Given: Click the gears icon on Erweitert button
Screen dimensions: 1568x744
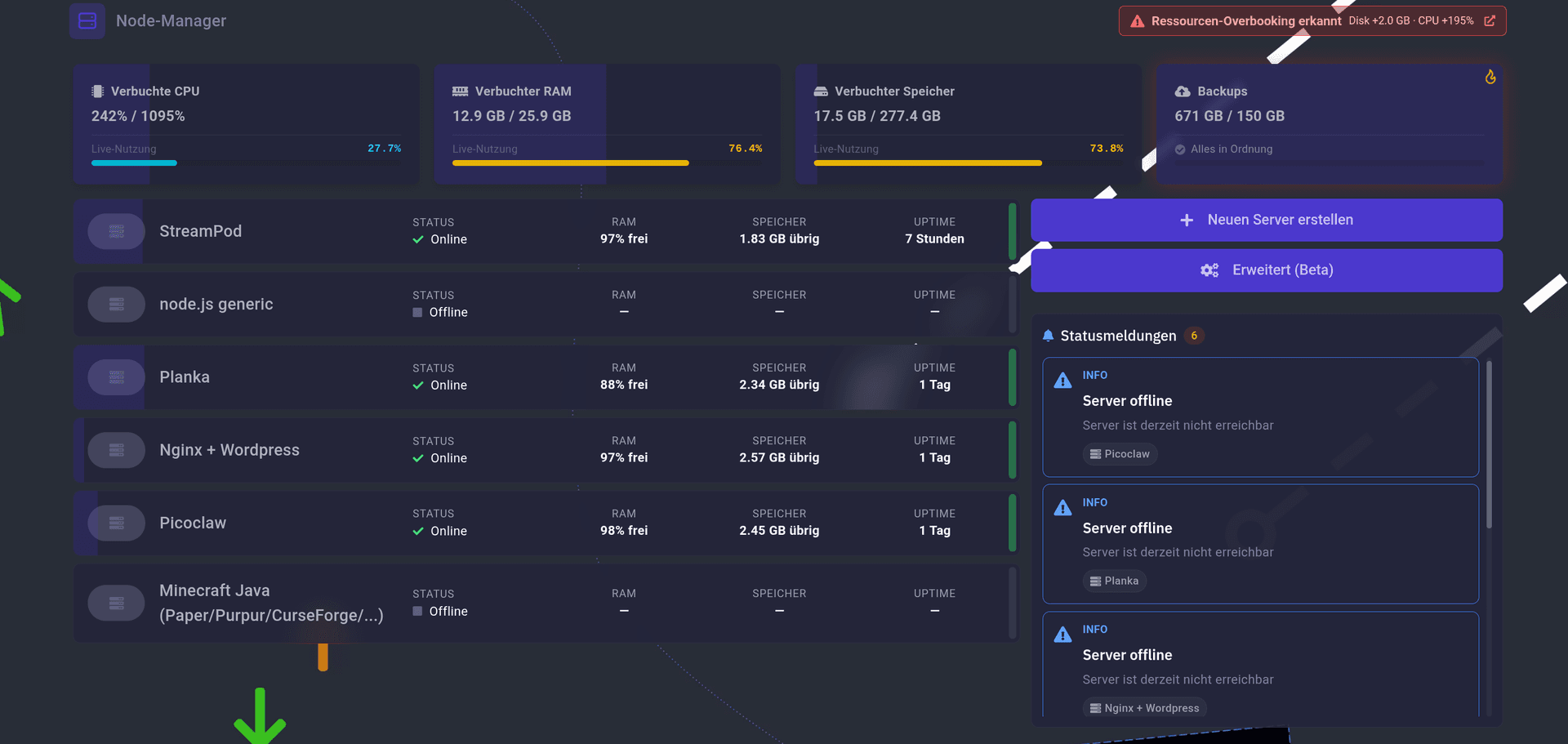Looking at the screenshot, I should pyautogui.click(x=1209, y=270).
